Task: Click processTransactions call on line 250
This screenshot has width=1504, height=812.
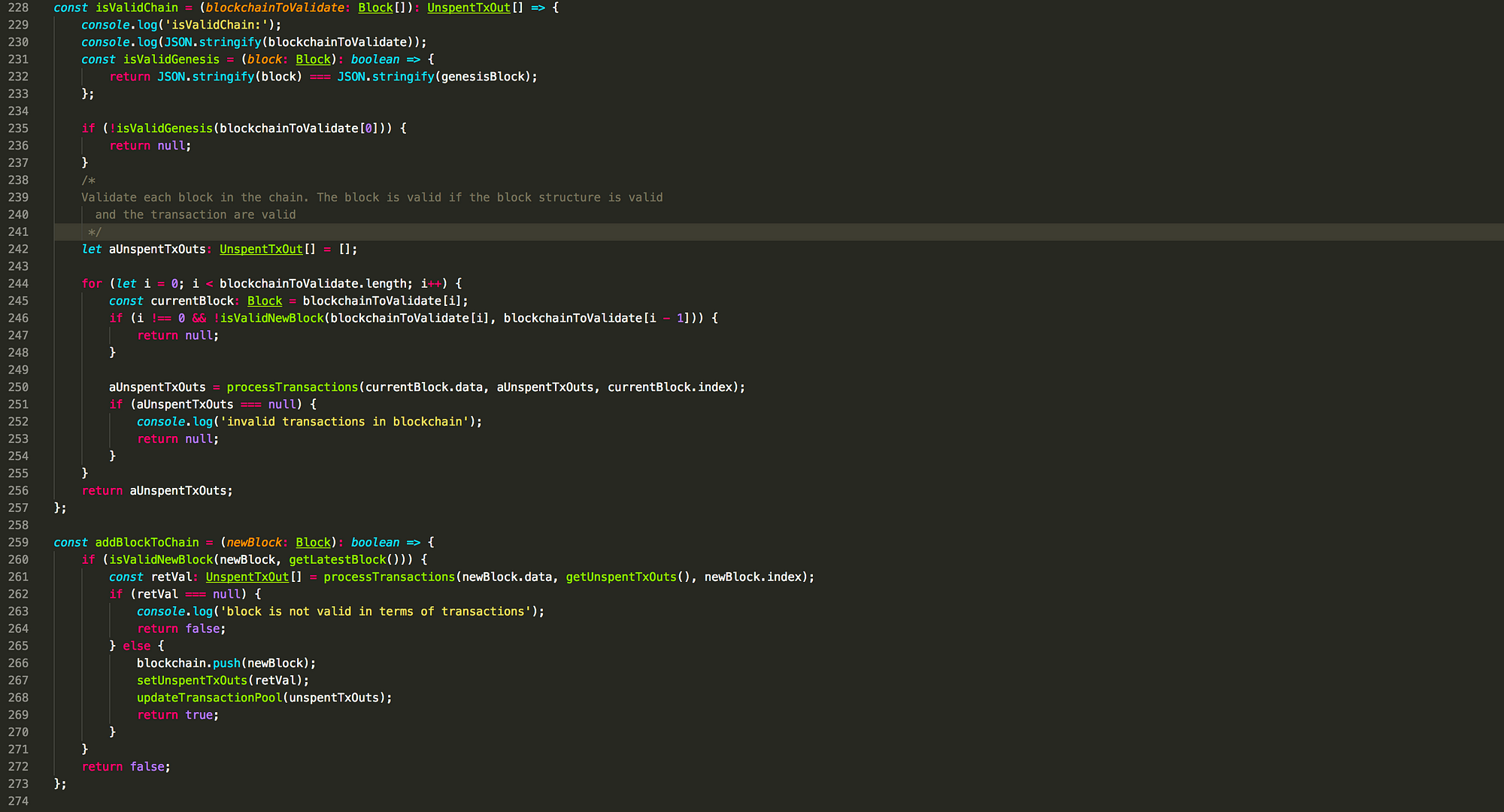Action: point(293,388)
